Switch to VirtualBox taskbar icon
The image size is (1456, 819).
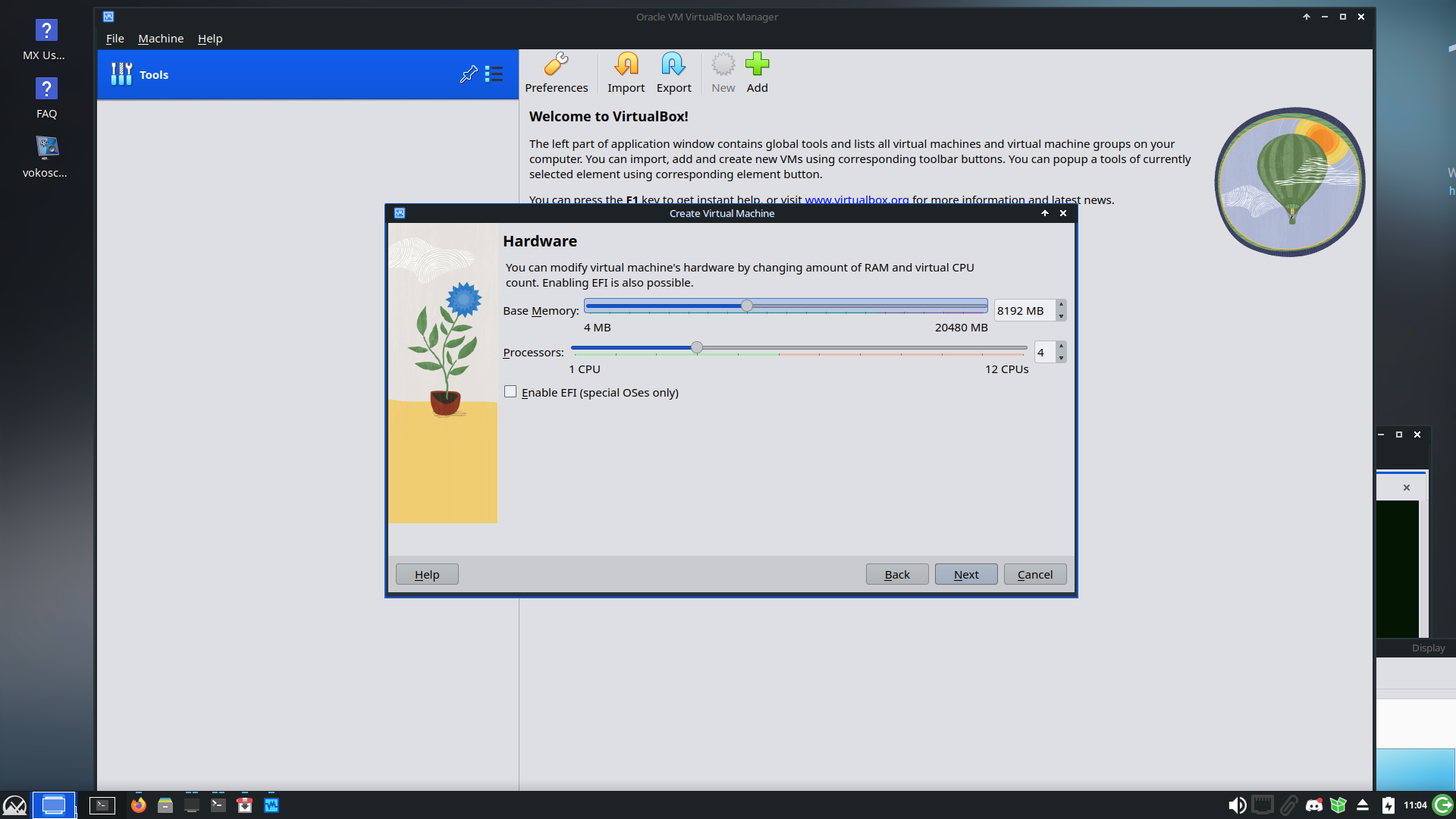tap(271, 805)
